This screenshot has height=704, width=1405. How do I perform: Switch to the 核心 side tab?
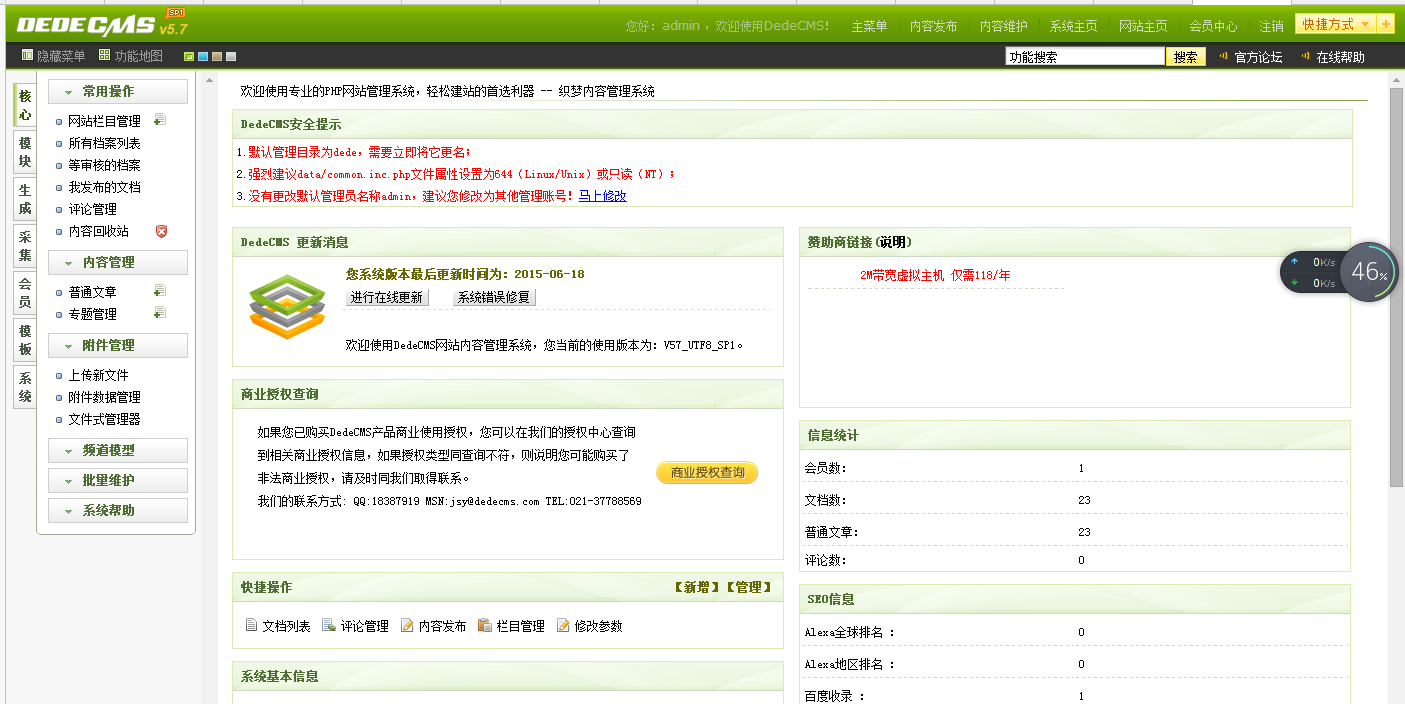click(25, 106)
